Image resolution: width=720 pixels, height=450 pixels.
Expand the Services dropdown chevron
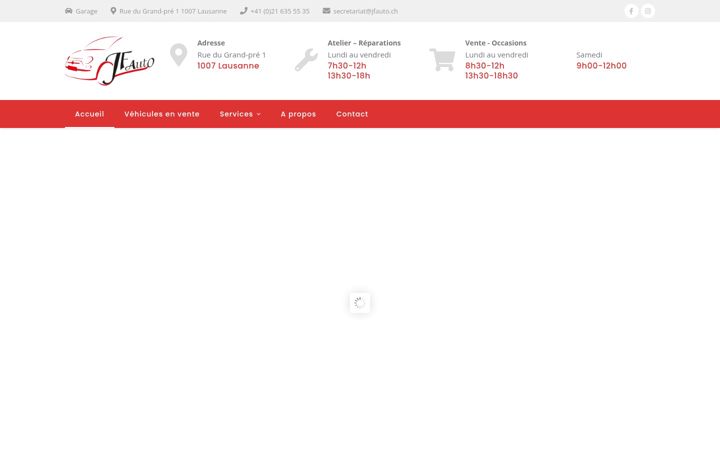259,114
